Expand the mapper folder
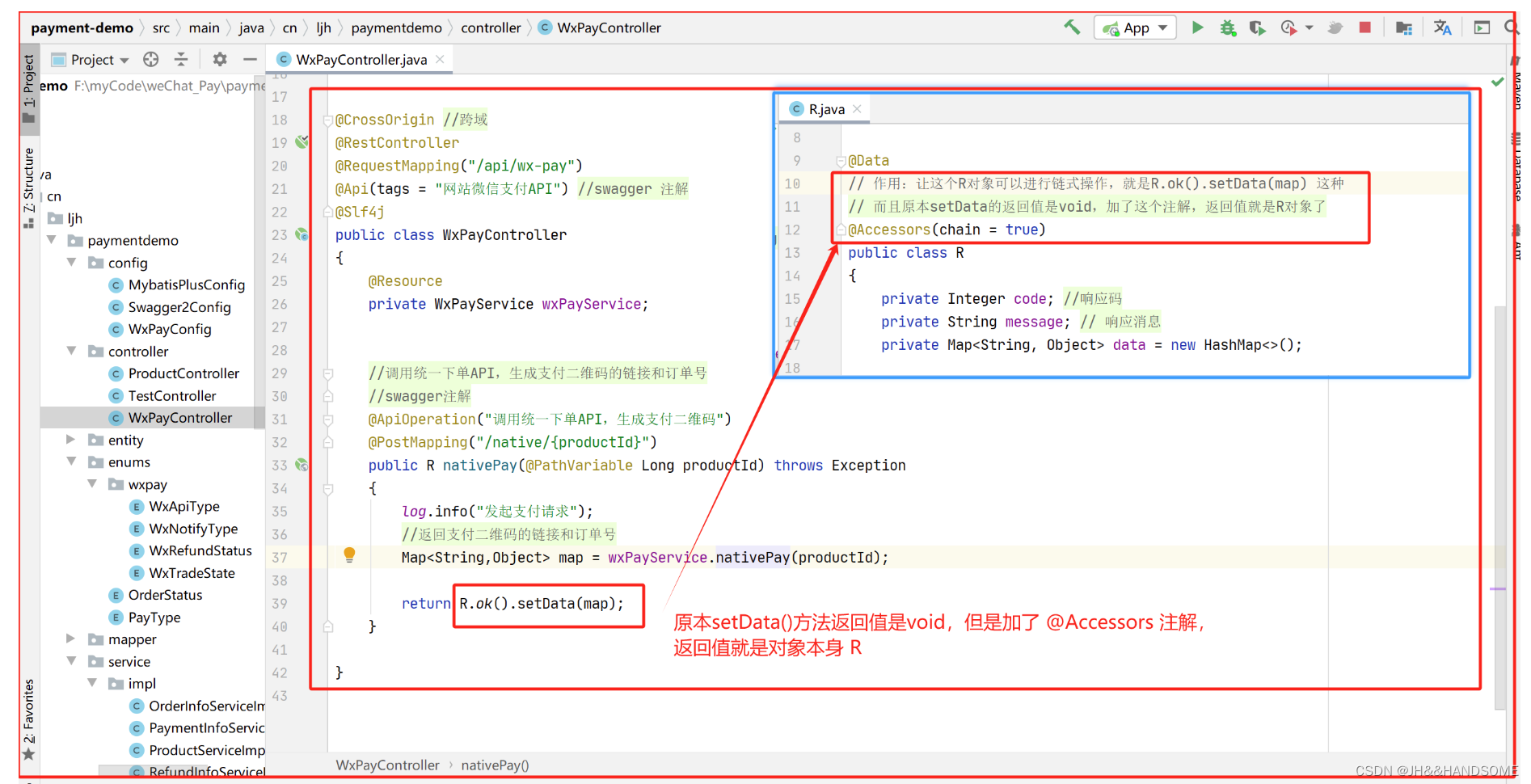 pyautogui.click(x=71, y=639)
